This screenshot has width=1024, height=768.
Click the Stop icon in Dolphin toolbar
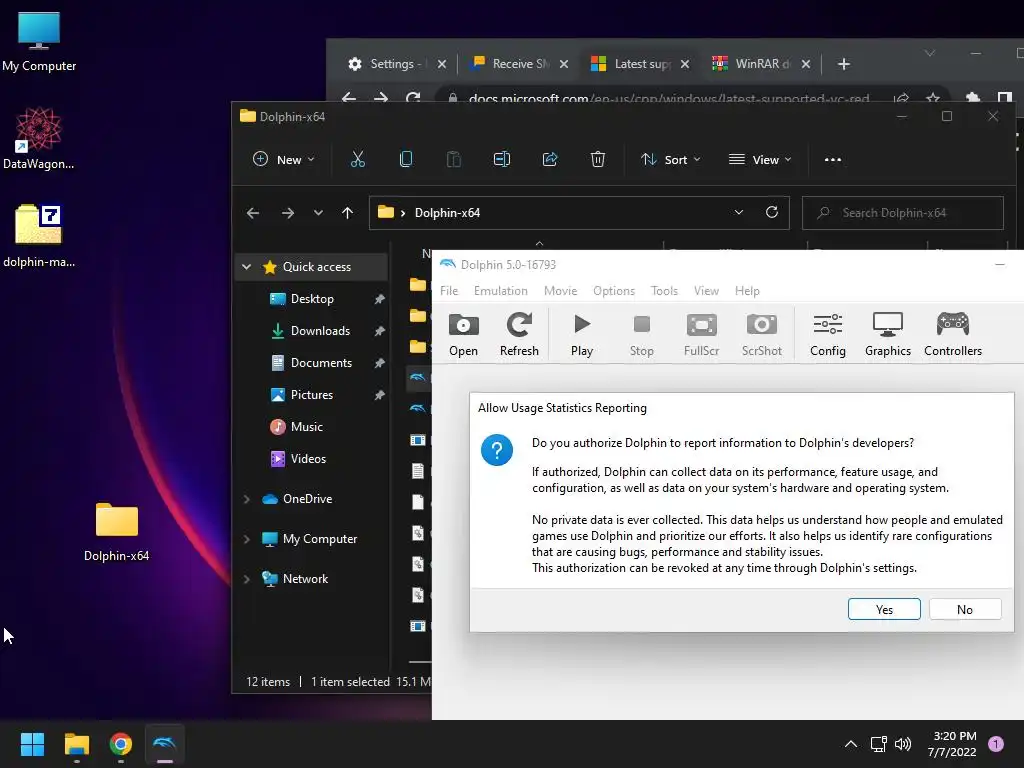pyautogui.click(x=641, y=334)
